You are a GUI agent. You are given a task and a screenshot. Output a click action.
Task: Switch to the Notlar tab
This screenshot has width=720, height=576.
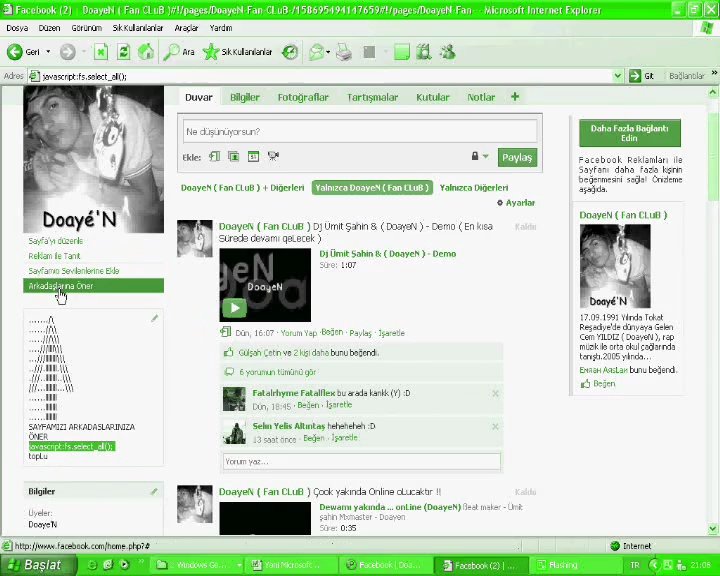481,97
